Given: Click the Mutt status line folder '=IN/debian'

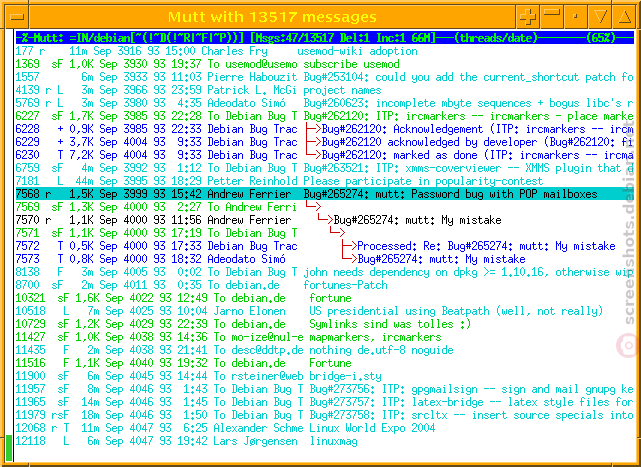Looking at the screenshot, I should point(100,38).
